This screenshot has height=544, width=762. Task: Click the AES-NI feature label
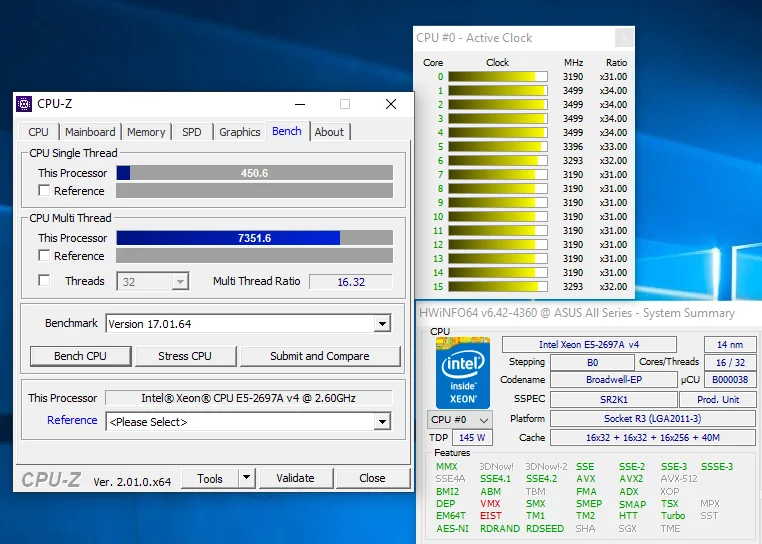pyautogui.click(x=452, y=528)
